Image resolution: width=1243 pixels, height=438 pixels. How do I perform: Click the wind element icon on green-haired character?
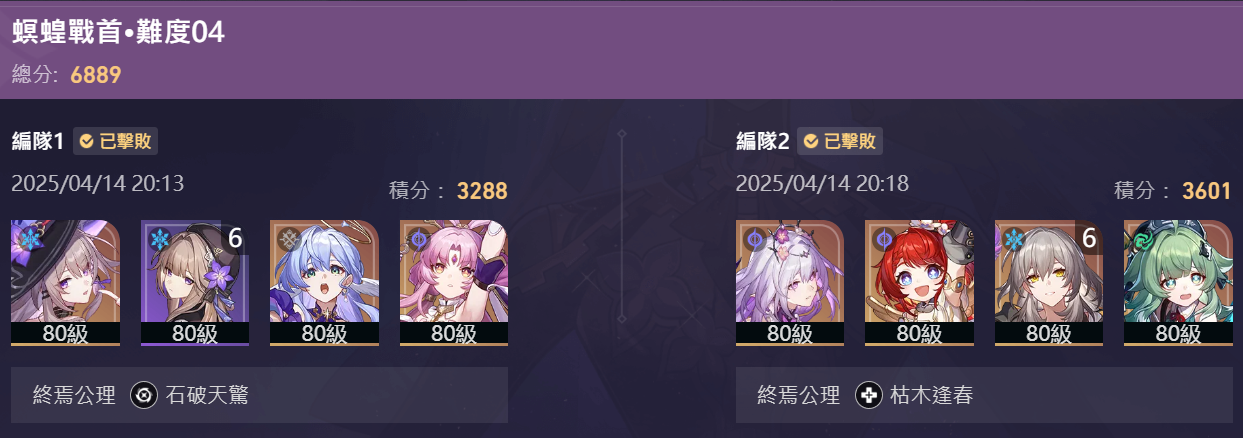tap(1142, 240)
